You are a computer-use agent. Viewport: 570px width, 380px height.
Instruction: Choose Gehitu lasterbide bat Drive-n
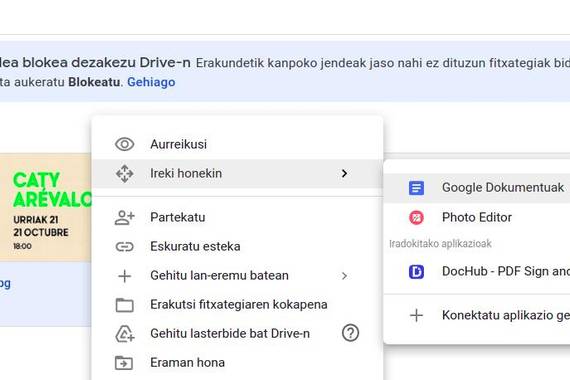click(237, 334)
